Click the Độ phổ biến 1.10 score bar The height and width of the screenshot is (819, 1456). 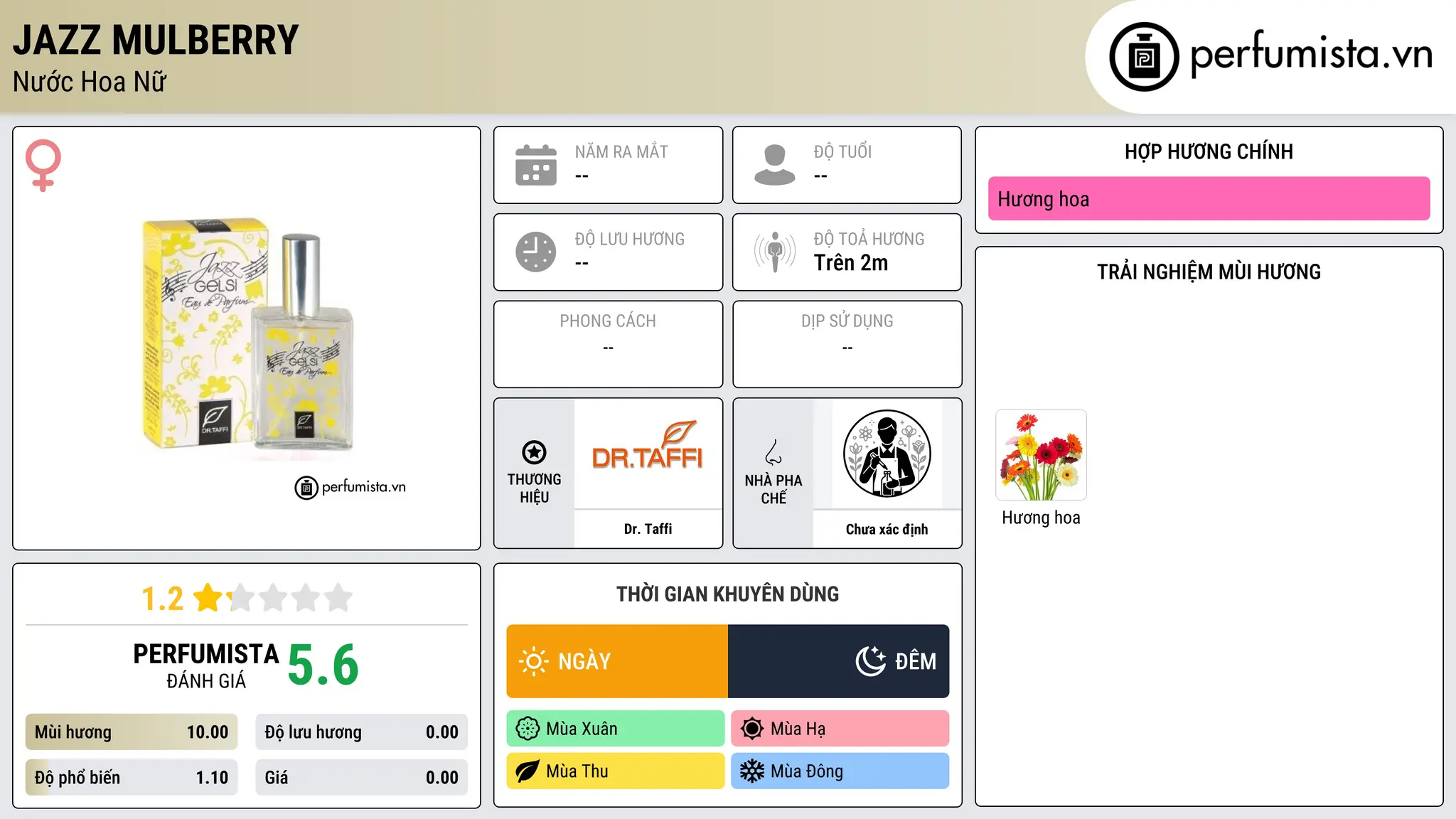coord(132,778)
